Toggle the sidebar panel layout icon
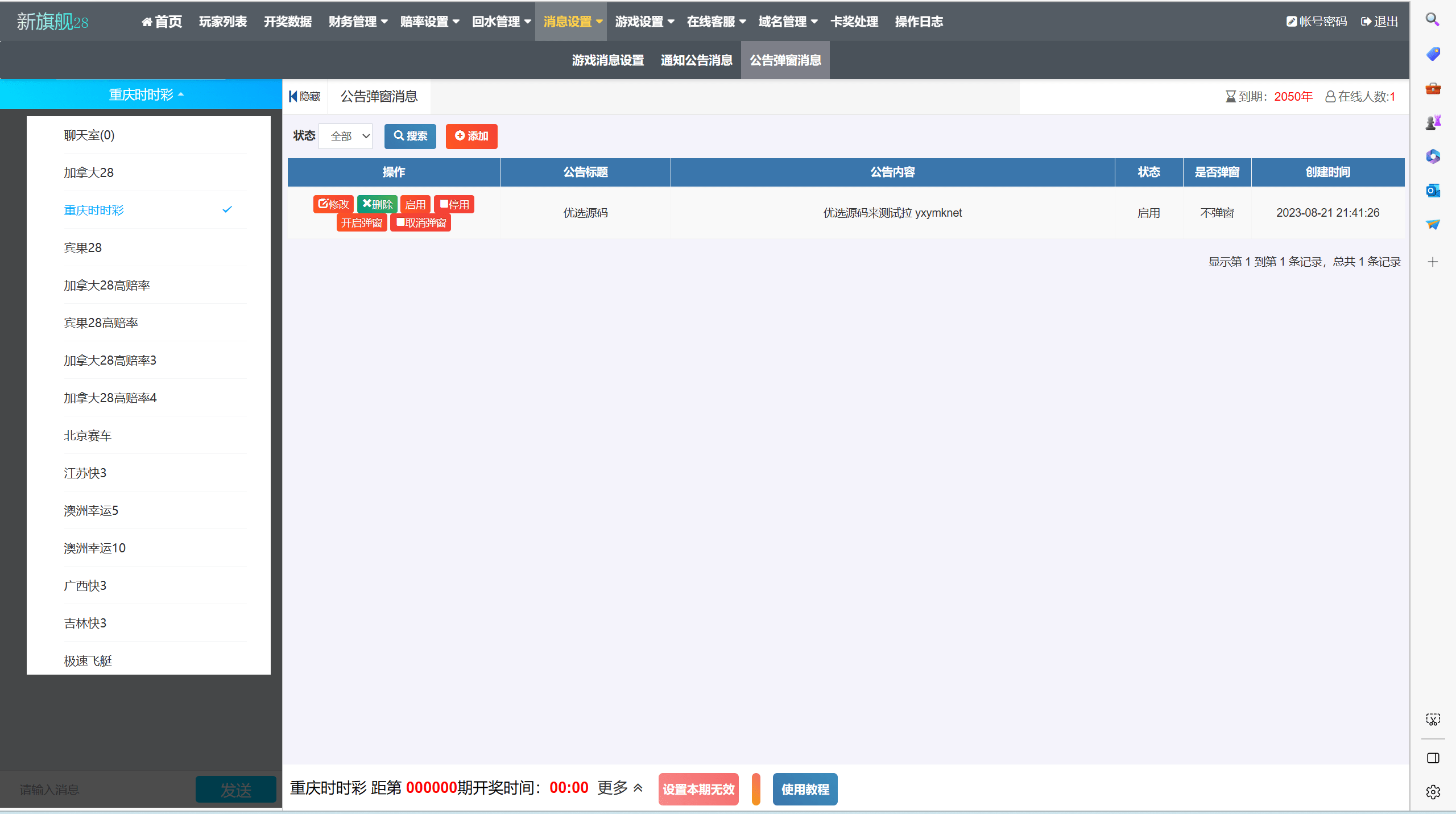 pyautogui.click(x=1433, y=758)
